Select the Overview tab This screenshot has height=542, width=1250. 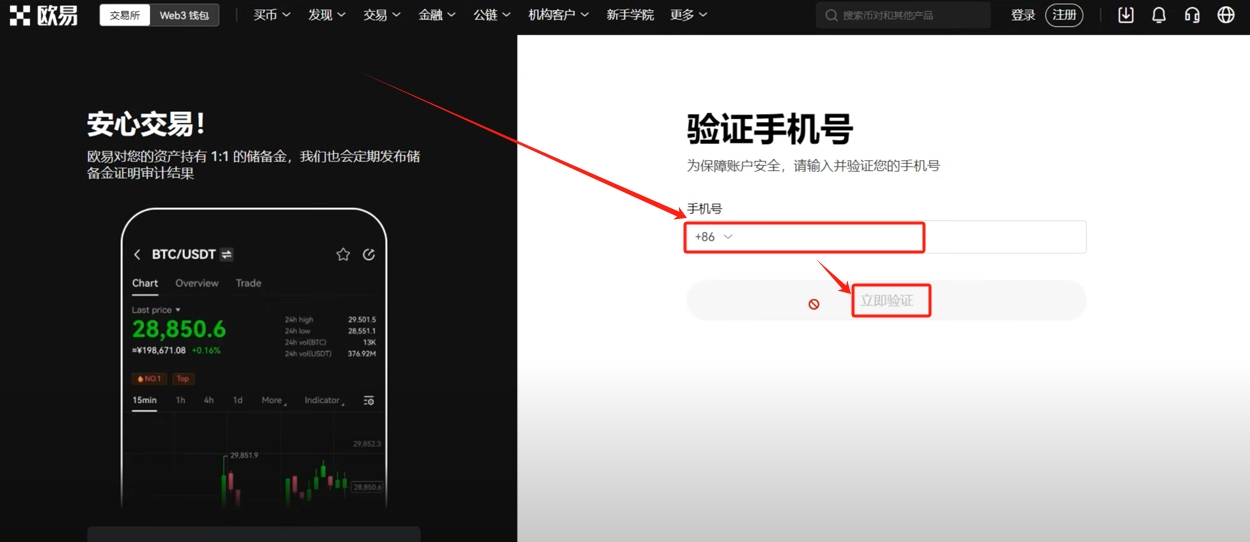197,283
